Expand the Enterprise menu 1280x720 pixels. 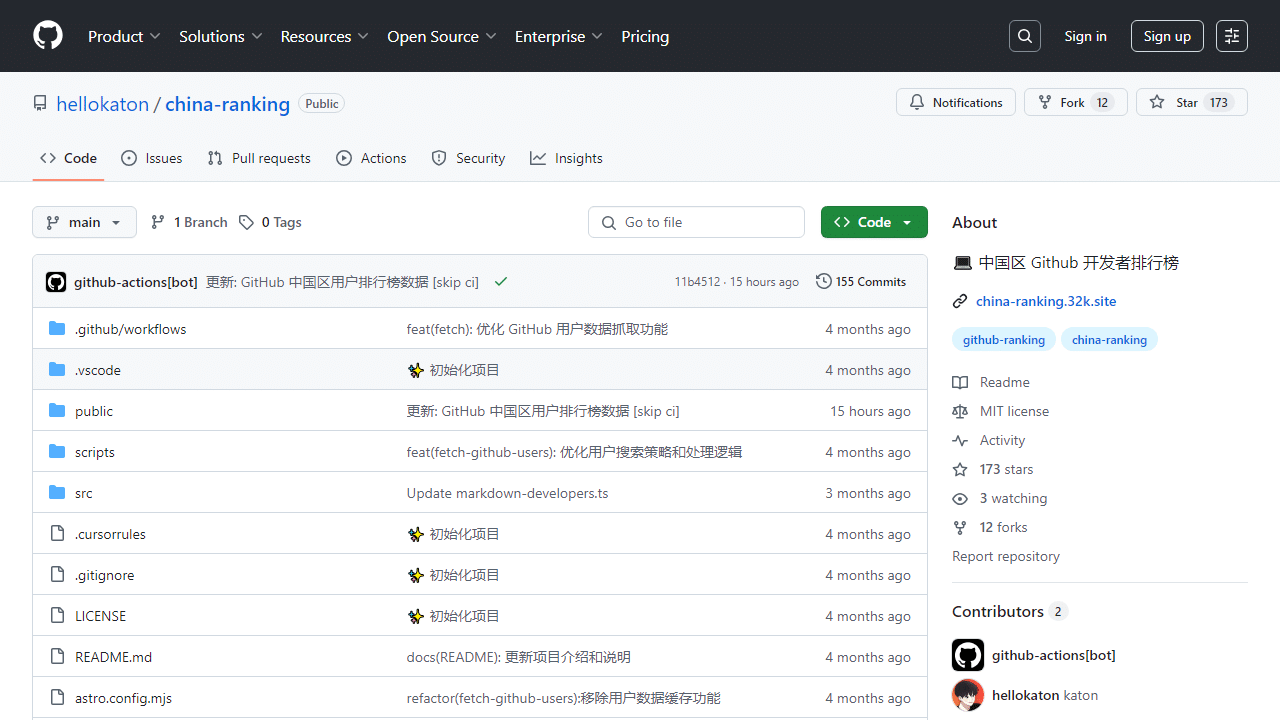tap(559, 36)
